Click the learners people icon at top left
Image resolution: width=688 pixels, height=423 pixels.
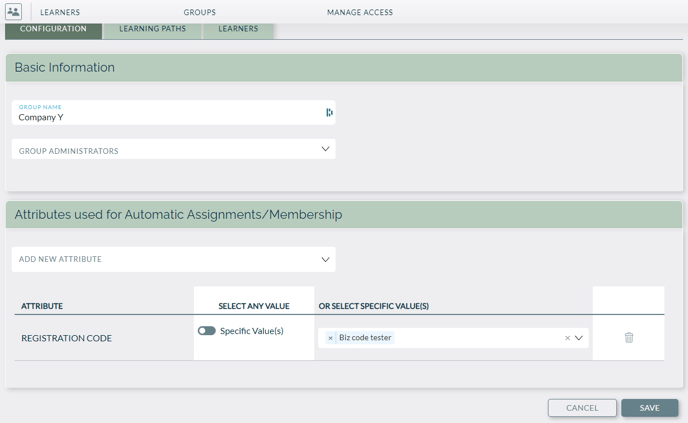[14, 11]
